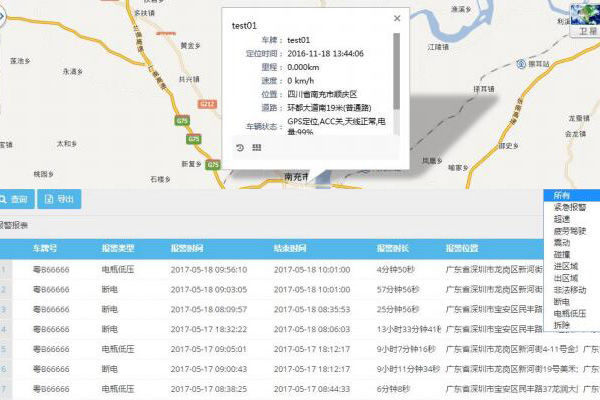This screenshot has width=600, height=400.
Task: Click the 导出 export button
Action: tap(59, 199)
